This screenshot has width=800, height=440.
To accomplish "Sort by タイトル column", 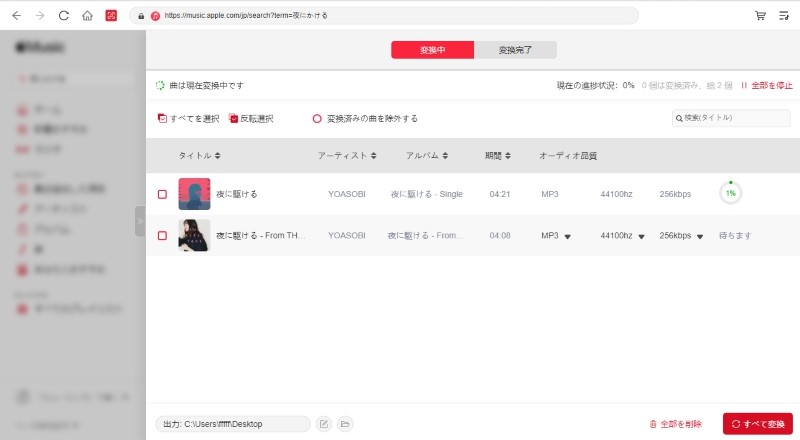I will click(199, 156).
